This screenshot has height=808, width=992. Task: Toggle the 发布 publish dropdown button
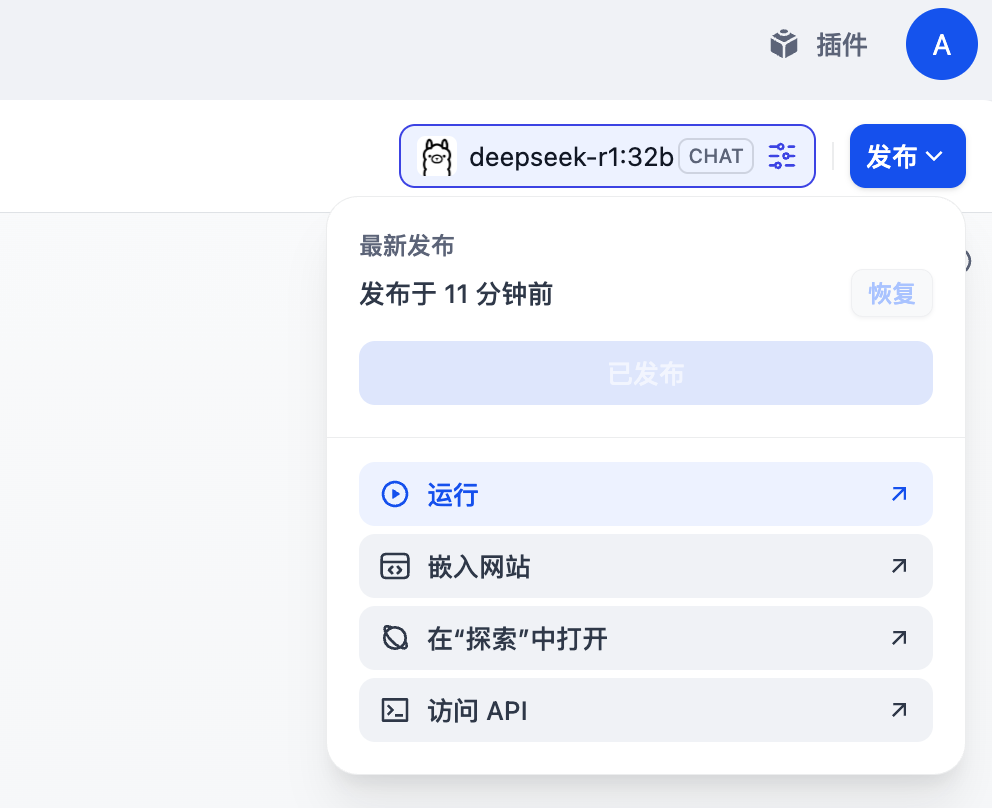click(x=907, y=156)
